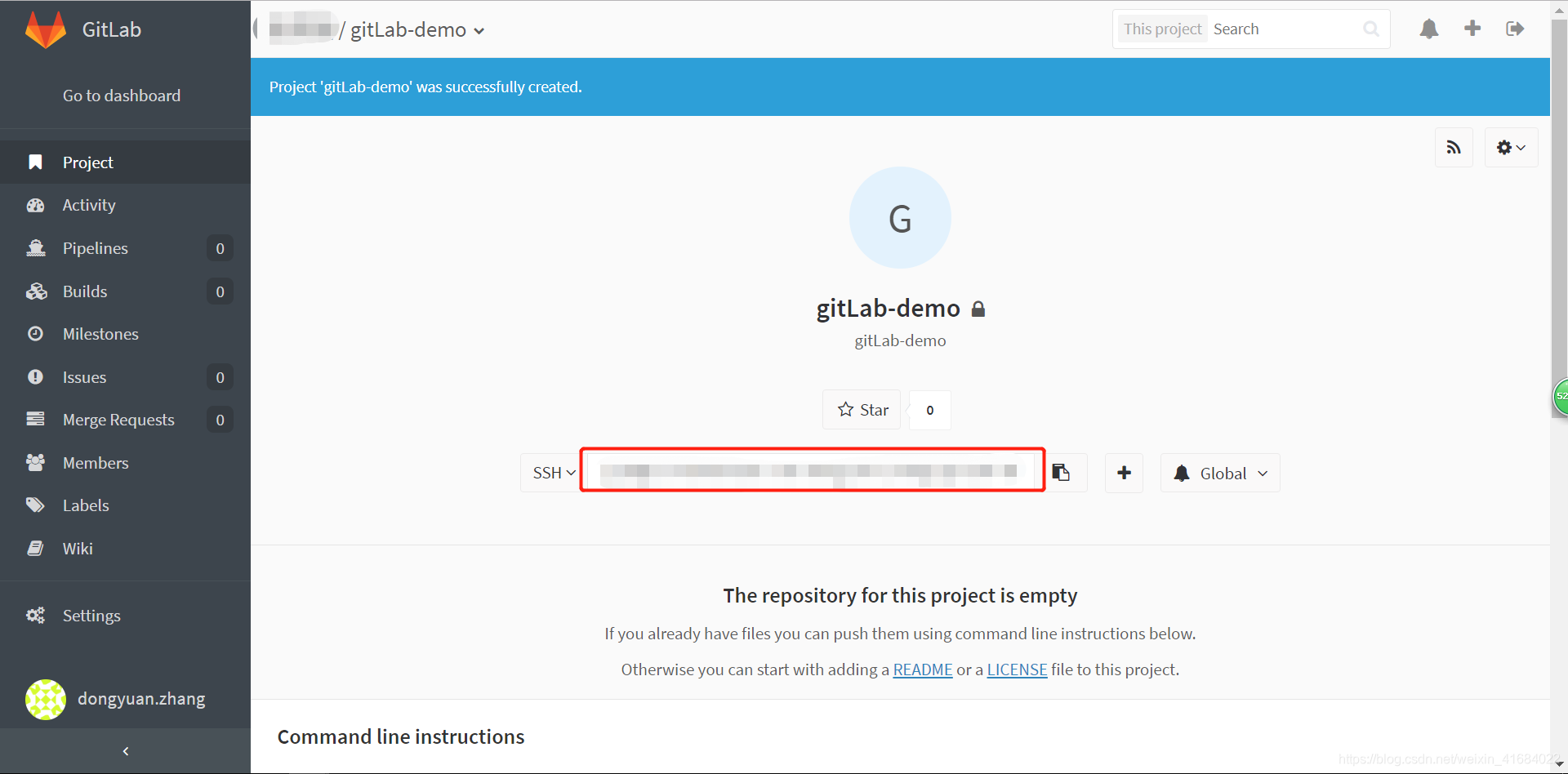
Task: Click the README link
Action: coord(923,669)
